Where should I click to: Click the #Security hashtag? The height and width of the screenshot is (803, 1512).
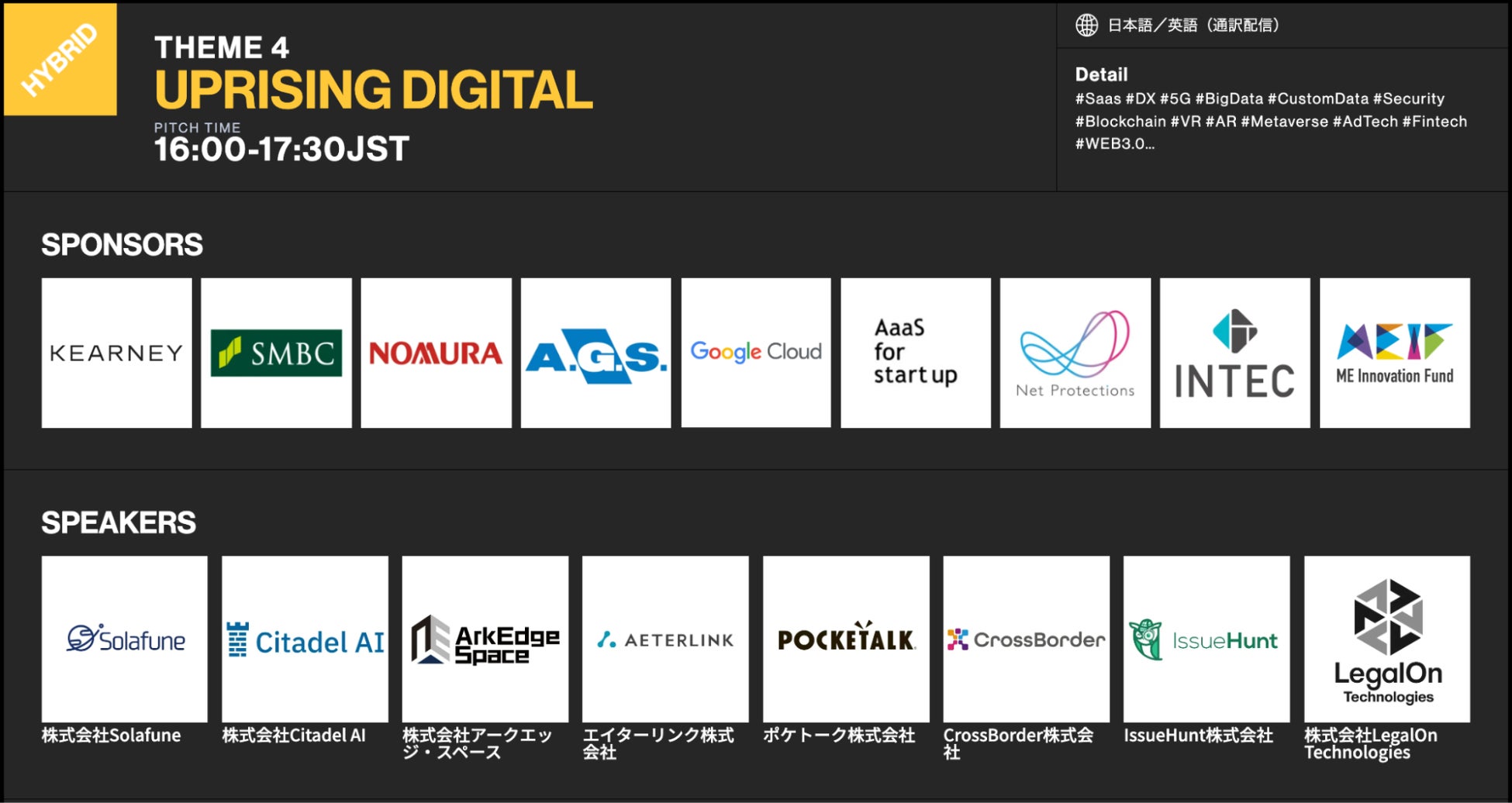1409,98
